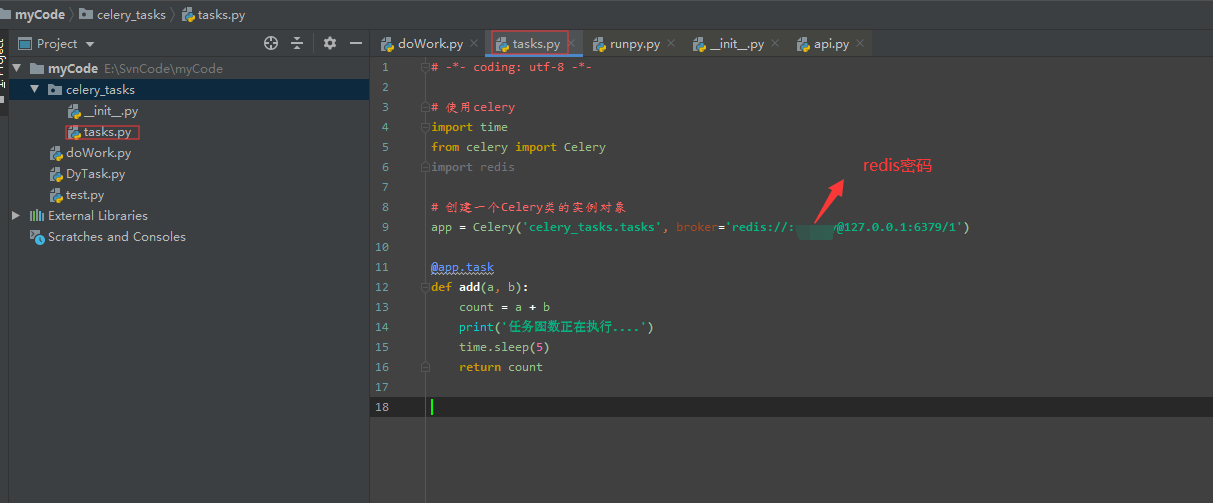Close the tasks.py tab
This screenshot has height=503, width=1213.
571,44
